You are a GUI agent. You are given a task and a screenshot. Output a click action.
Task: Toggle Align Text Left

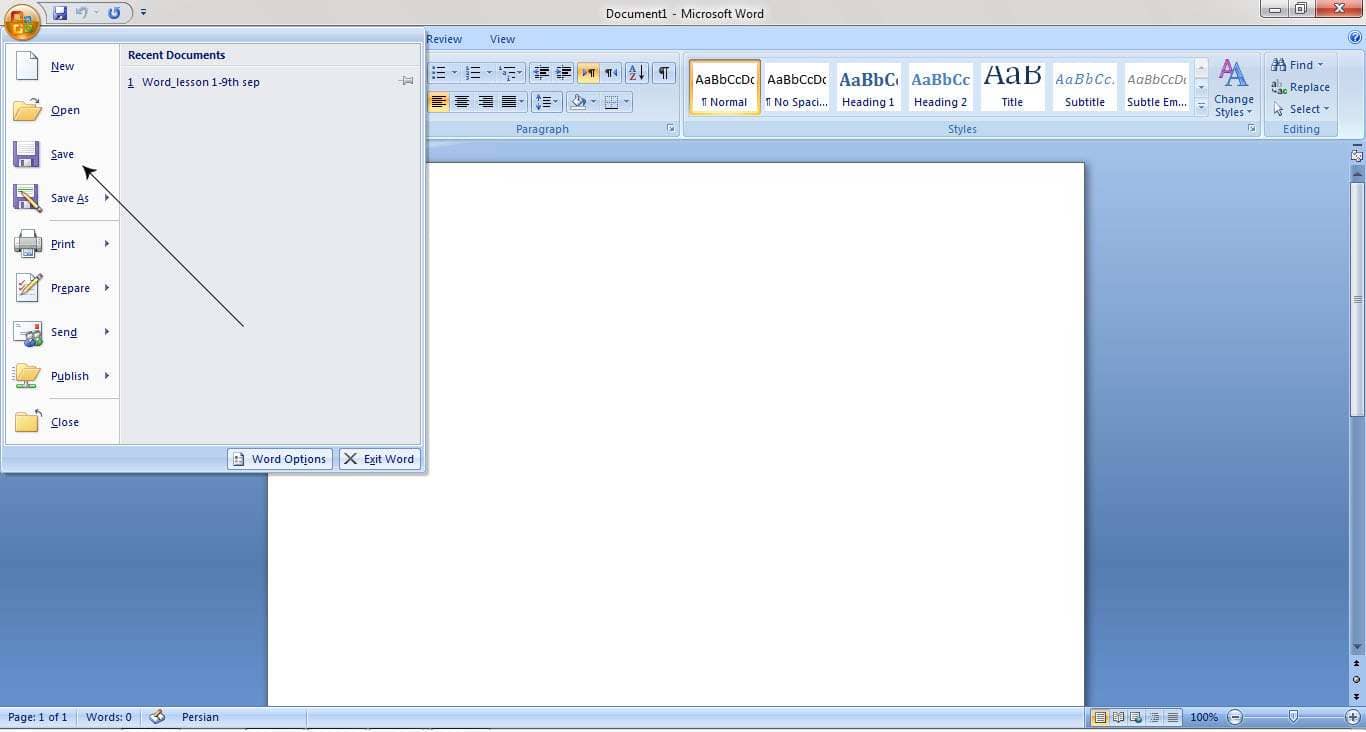point(438,102)
